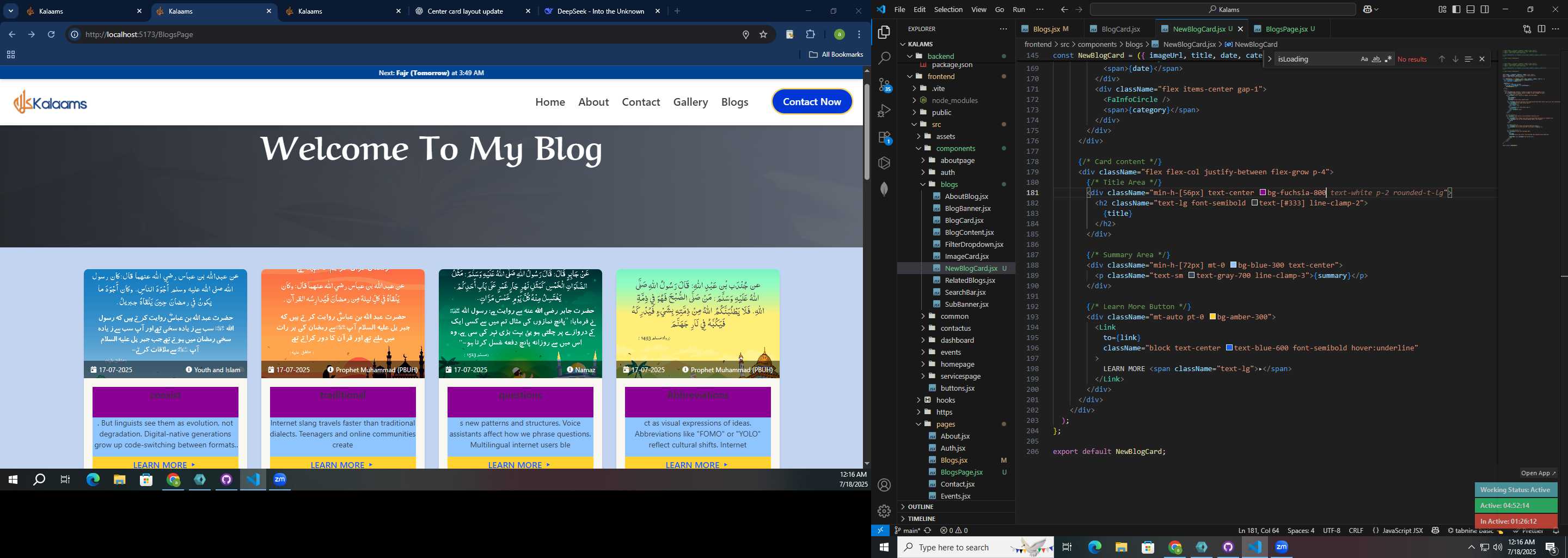Toggle the Secondary Side Bar in VS Code

coord(1485,9)
